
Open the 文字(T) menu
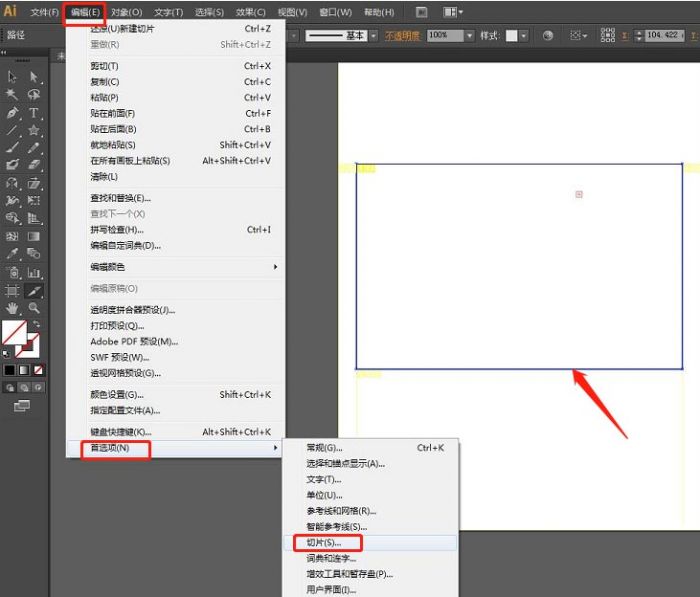[168, 12]
